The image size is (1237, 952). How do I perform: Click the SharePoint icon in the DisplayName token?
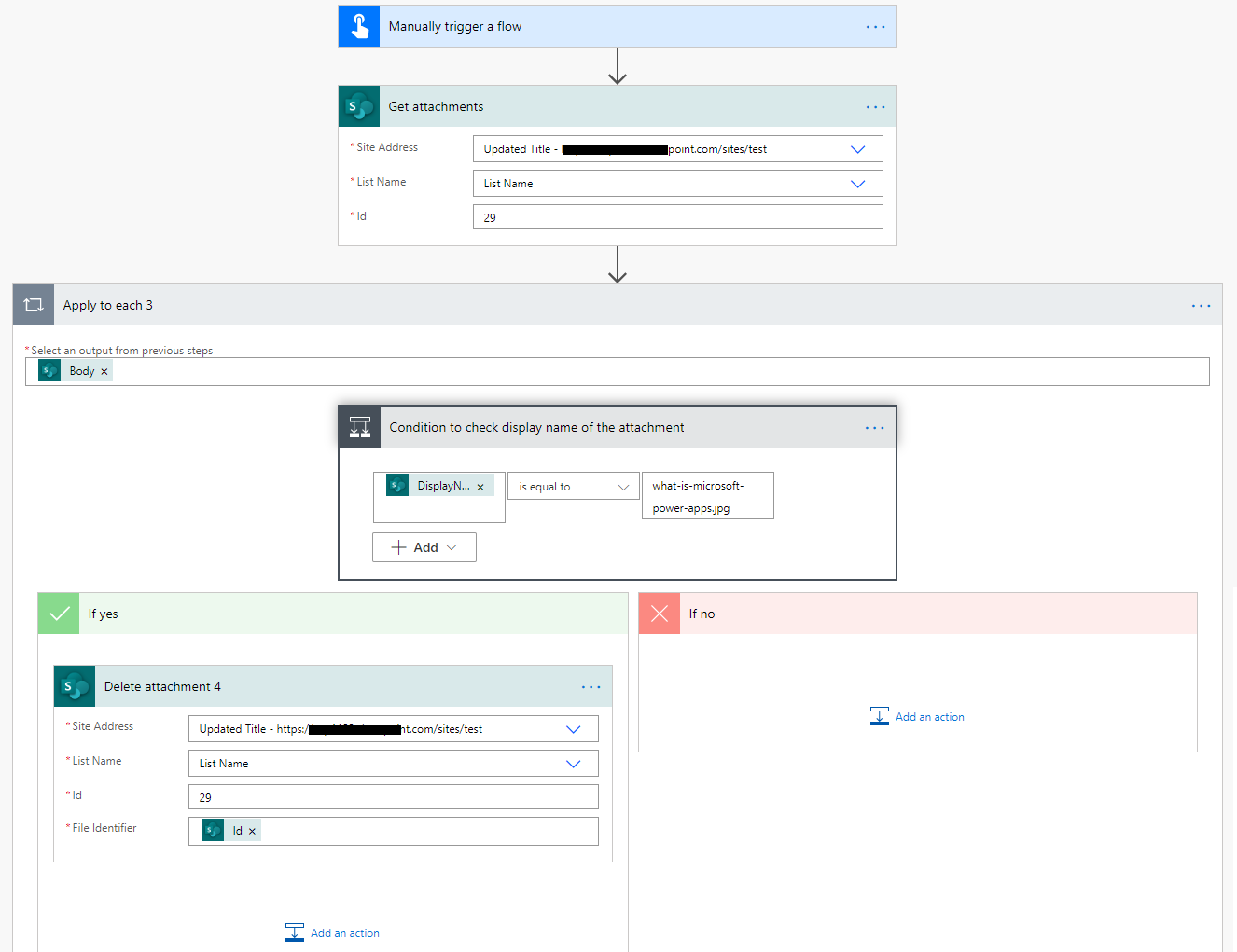(x=397, y=485)
